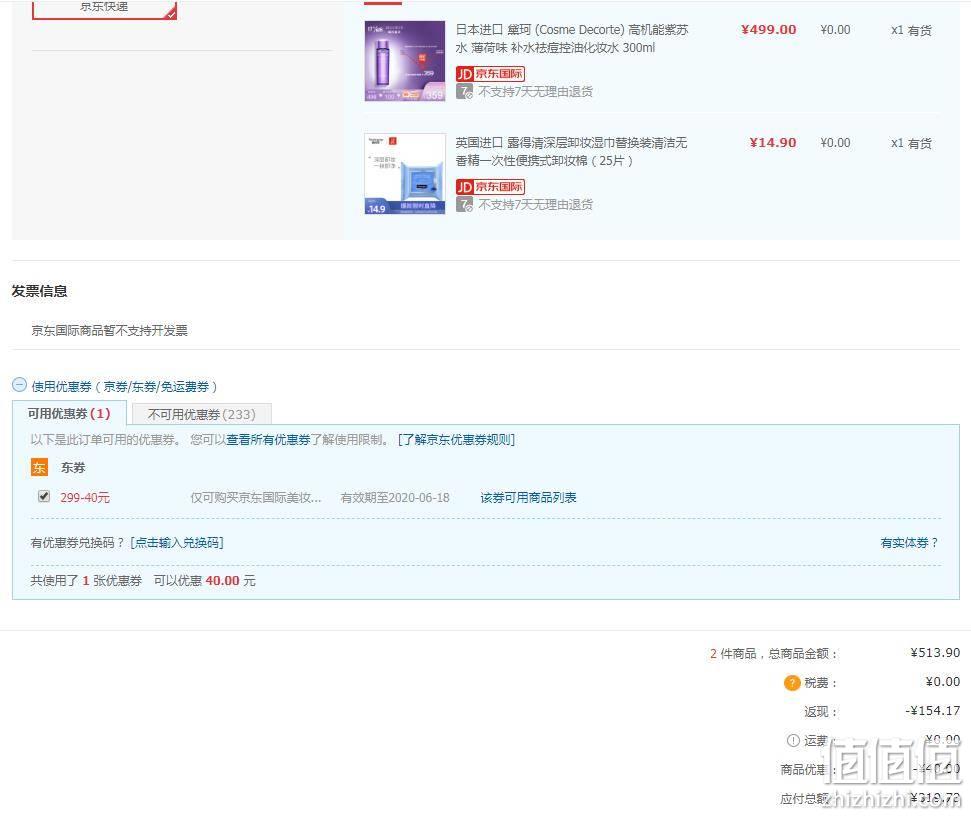Click 点击输入兑换码 to enter a redemption code
Image resolution: width=971 pixels, height=817 pixels.
tap(177, 543)
